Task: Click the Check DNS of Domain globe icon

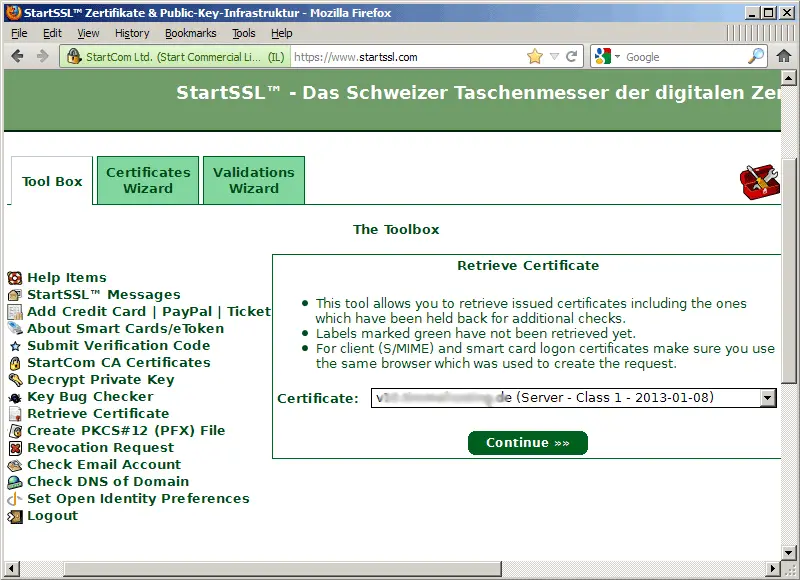Action: (13, 481)
